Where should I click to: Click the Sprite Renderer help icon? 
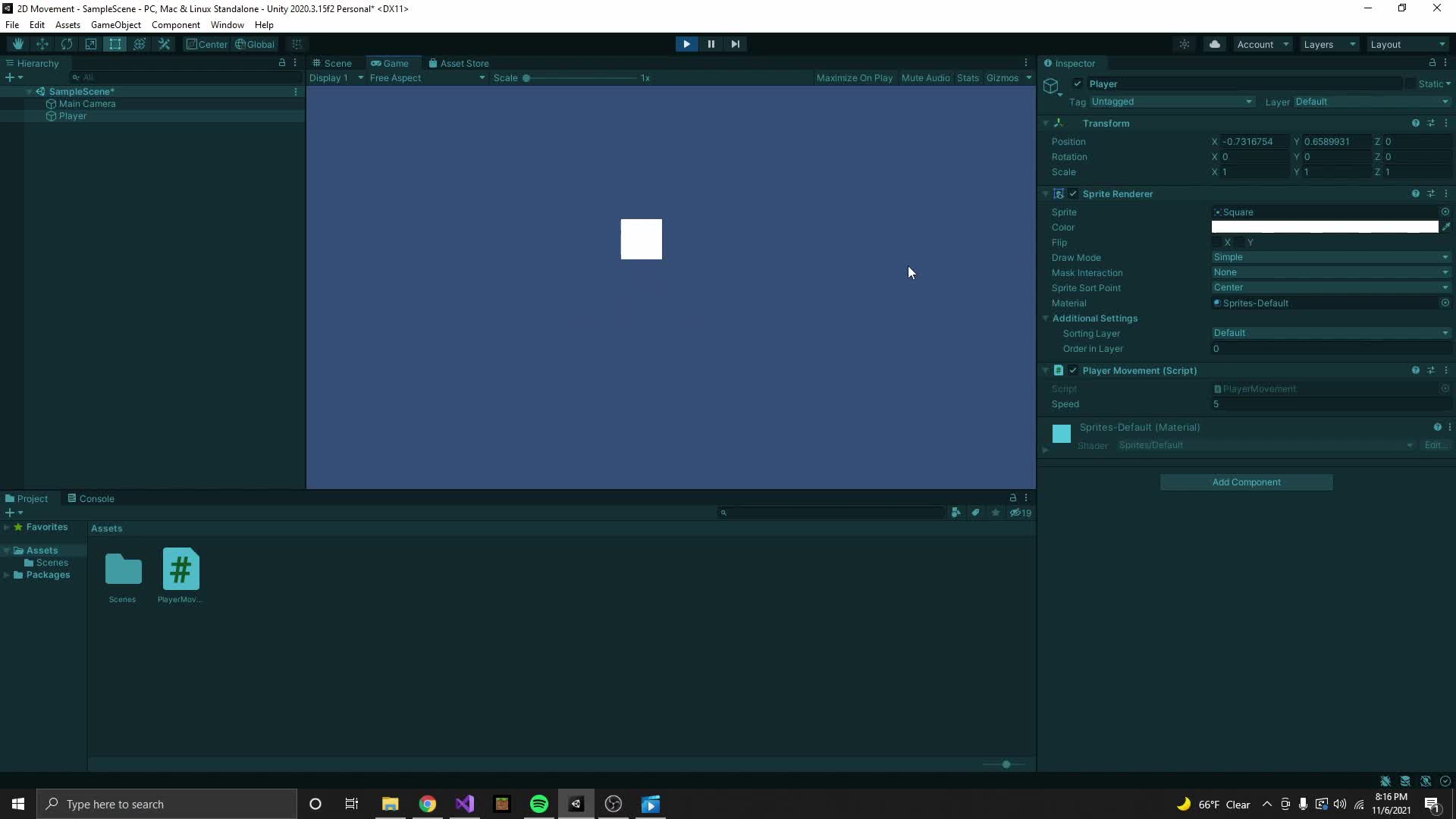(1415, 193)
